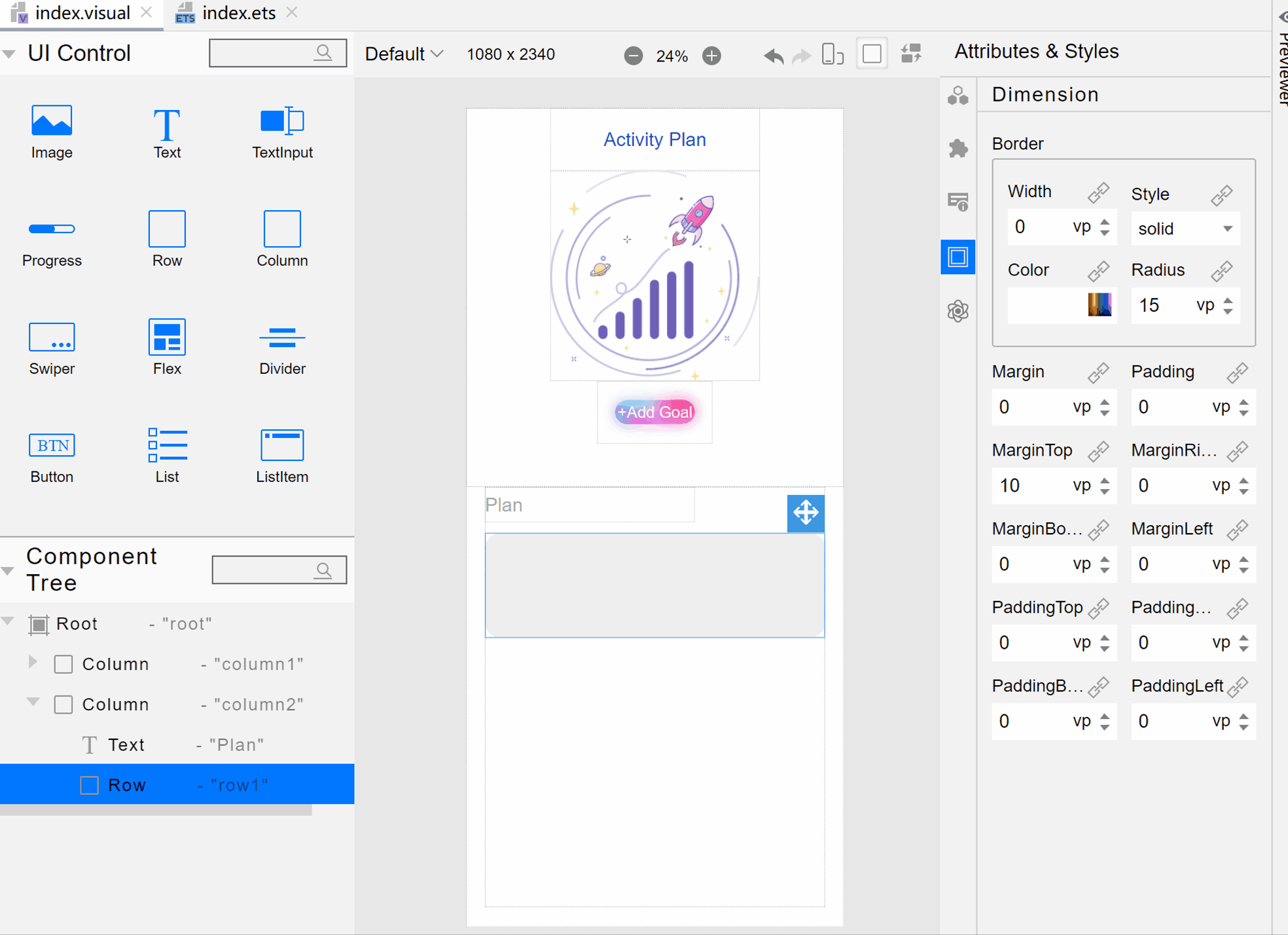This screenshot has height=935, width=1288.
Task: Click the undo arrow icon
Action: pos(773,56)
